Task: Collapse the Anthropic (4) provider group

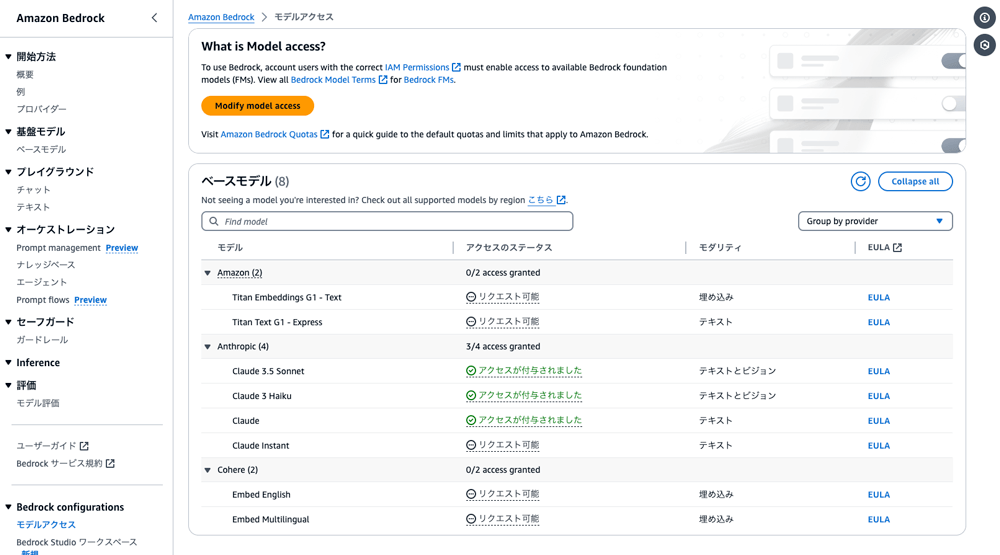Action: pyautogui.click(x=207, y=347)
